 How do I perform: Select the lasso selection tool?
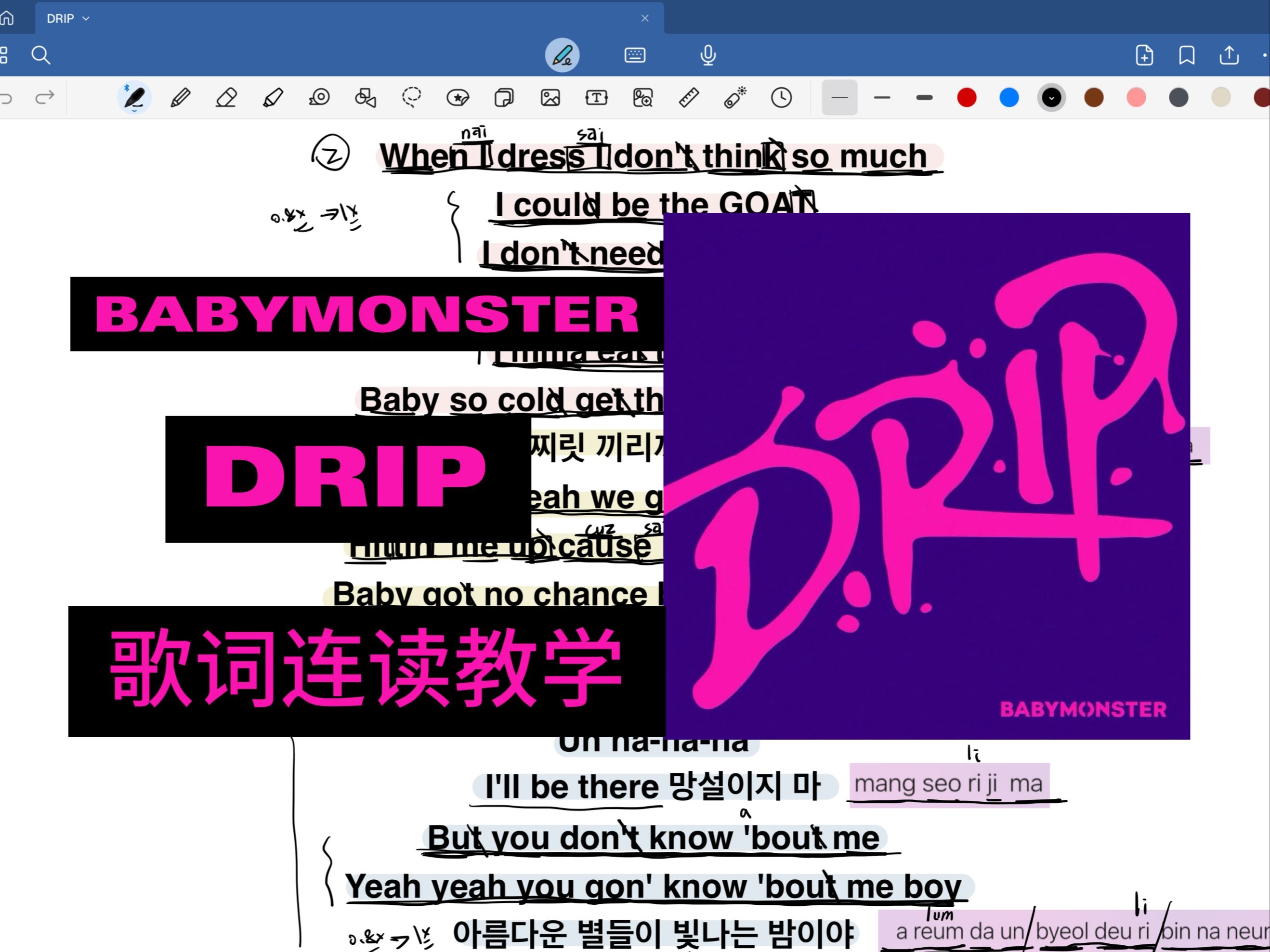pyautogui.click(x=411, y=97)
